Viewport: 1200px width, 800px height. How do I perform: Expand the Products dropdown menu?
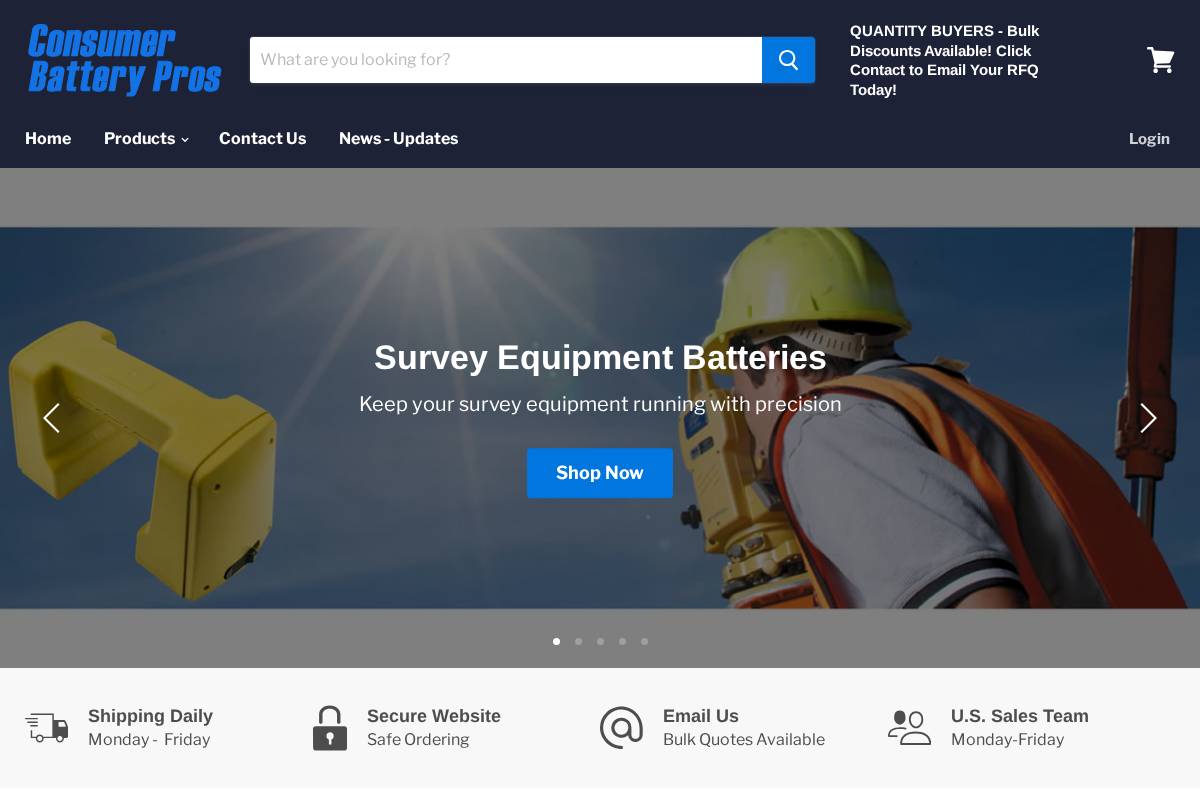pyautogui.click(x=140, y=139)
